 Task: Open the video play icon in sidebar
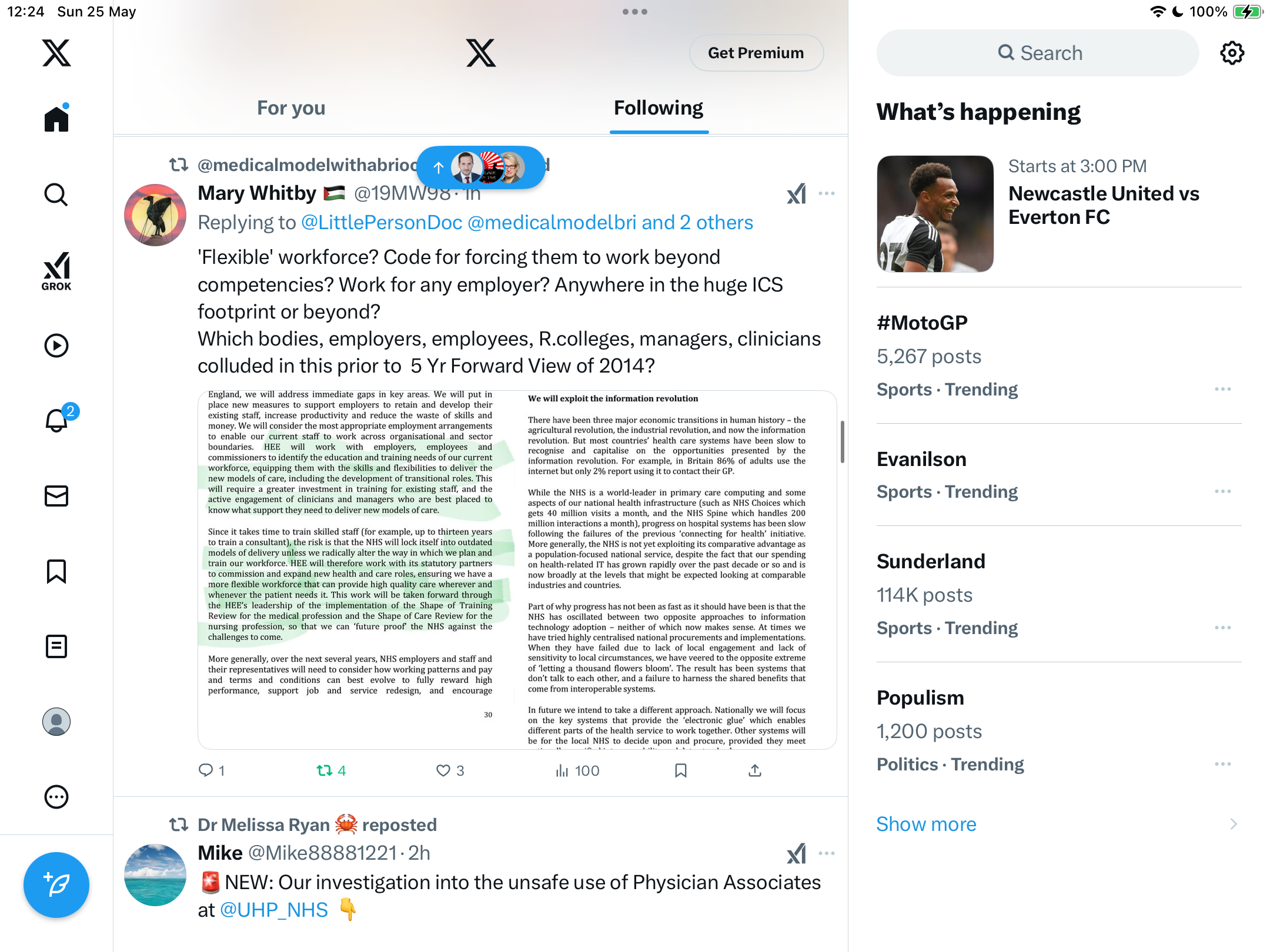[x=56, y=346]
